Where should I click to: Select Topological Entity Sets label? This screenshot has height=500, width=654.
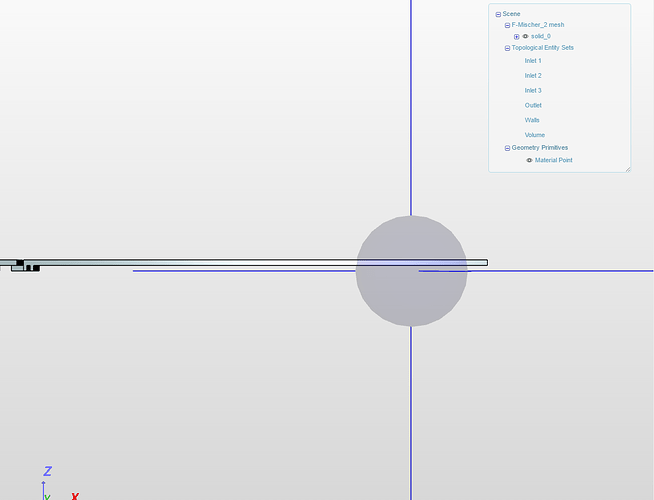542,48
